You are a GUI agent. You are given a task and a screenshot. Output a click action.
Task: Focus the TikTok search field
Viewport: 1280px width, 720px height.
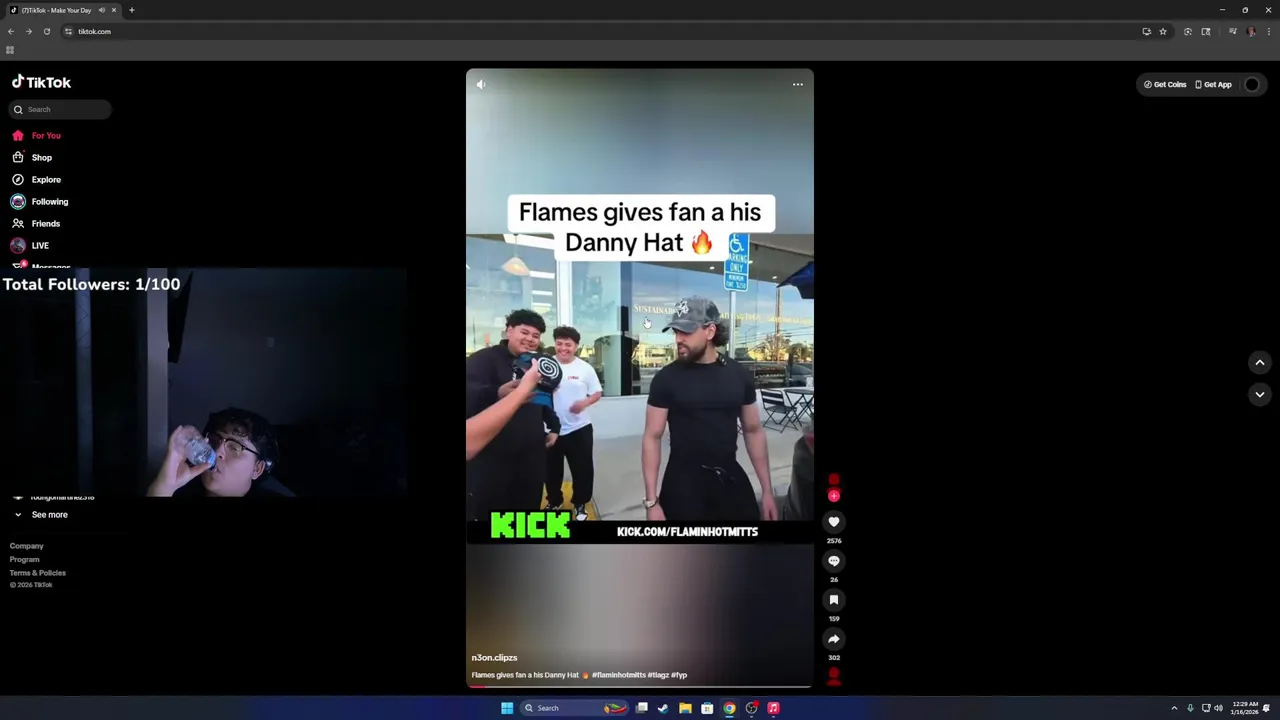(60, 109)
